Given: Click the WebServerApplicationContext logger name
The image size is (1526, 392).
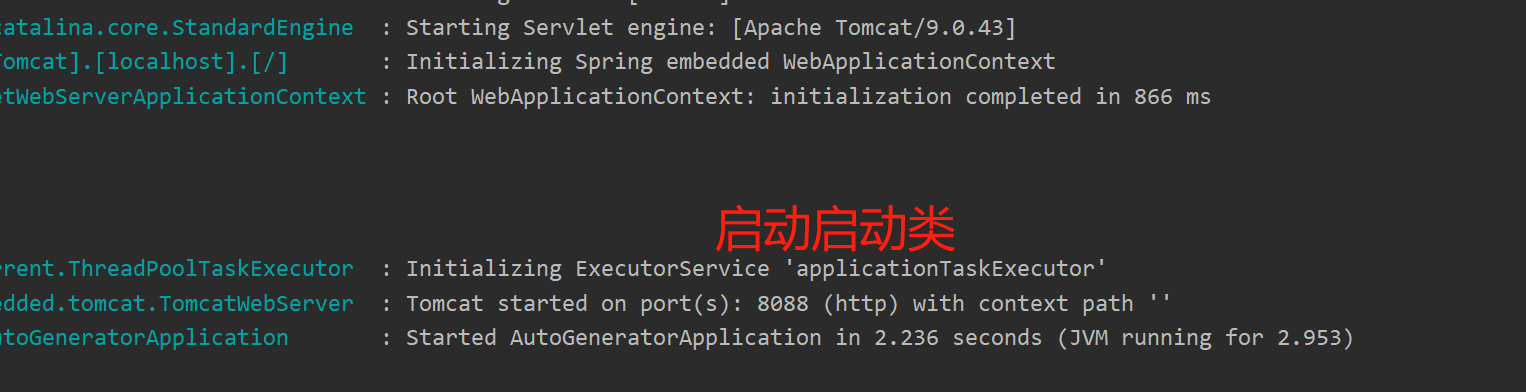Looking at the screenshot, I should pos(183,97).
